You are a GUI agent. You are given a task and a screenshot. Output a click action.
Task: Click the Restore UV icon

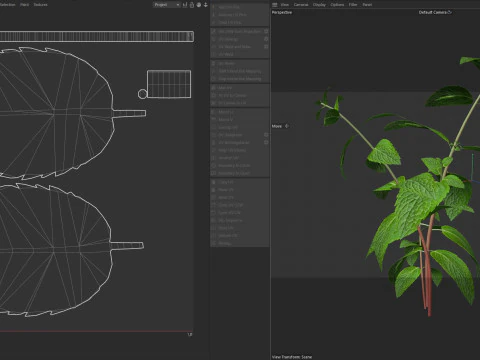pos(214,235)
